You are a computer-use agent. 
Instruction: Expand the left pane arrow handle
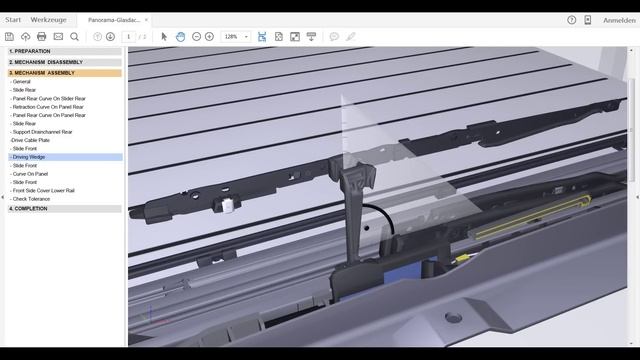click(2, 197)
